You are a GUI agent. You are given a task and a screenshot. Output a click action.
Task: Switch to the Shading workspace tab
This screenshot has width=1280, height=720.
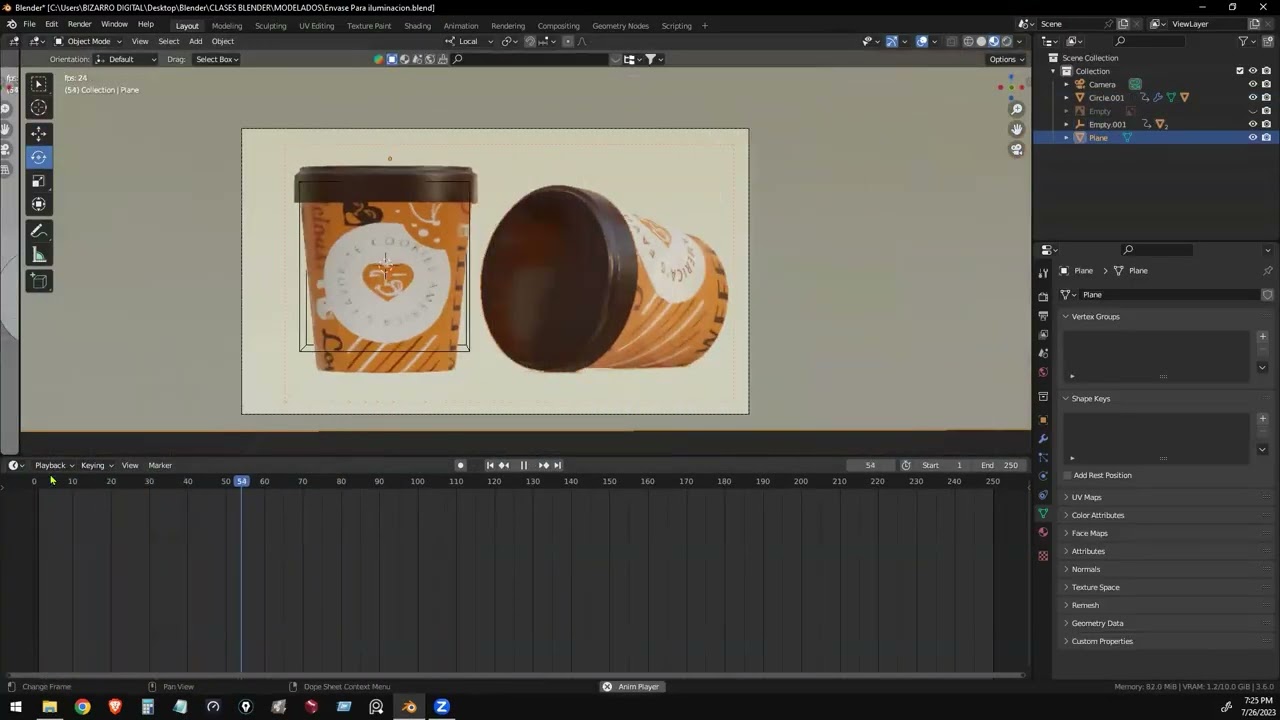(417, 25)
